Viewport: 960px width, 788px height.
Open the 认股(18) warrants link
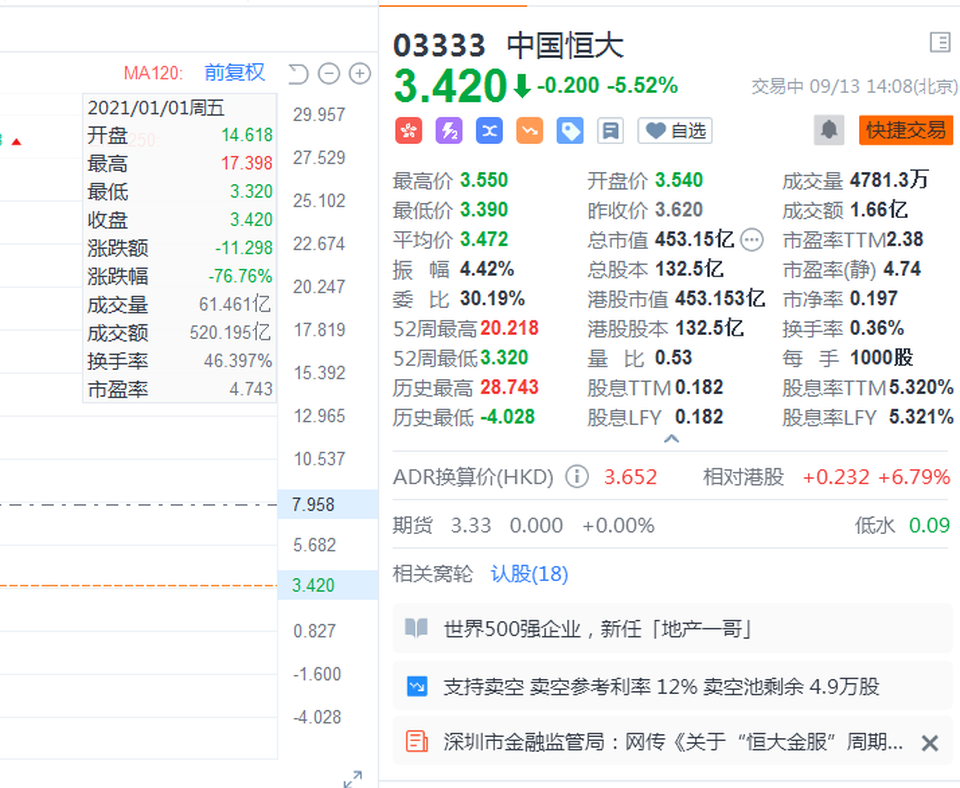[x=530, y=574]
